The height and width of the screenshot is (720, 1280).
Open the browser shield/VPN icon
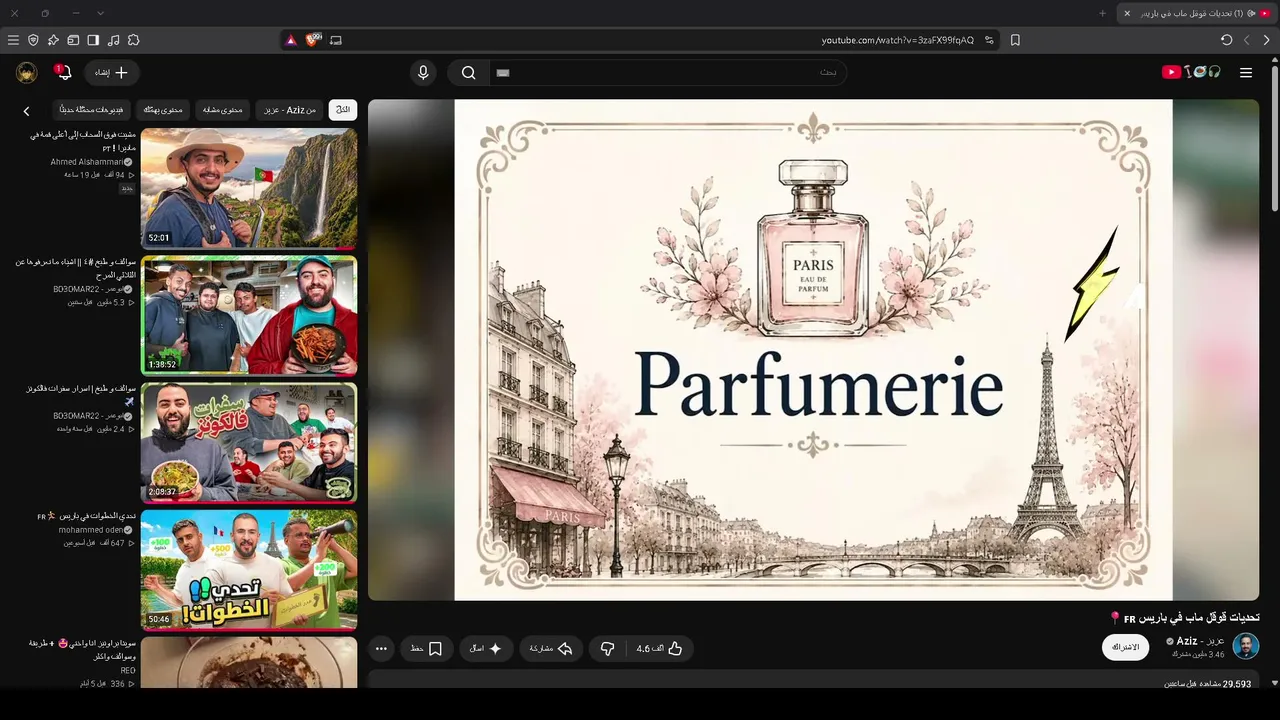click(x=33, y=40)
